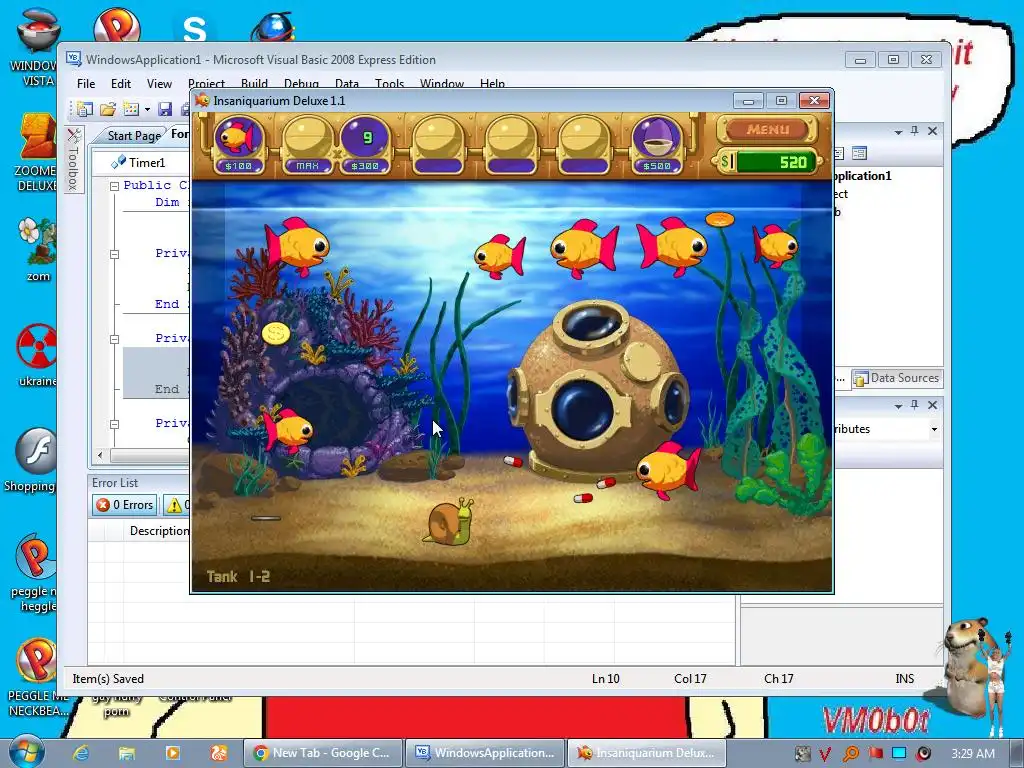Click the Save floppy disk toolbar icon
This screenshot has height=768, width=1024.
(x=165, y=109)
